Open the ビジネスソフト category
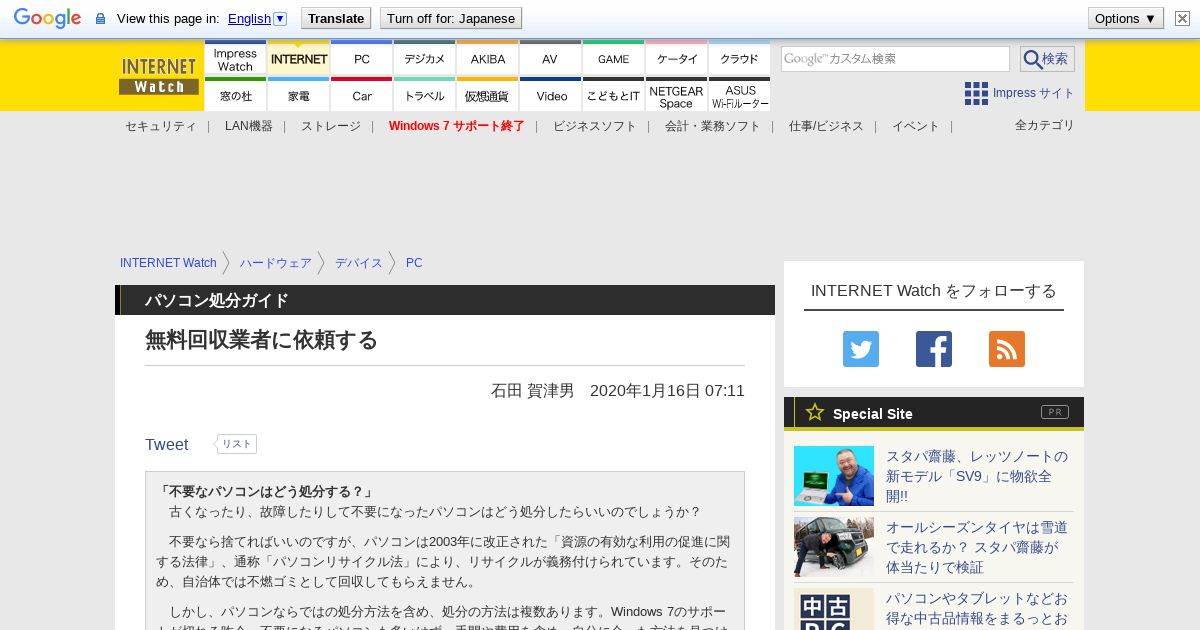The width and height of the screenshot is (1200, 630). [594, 126]
